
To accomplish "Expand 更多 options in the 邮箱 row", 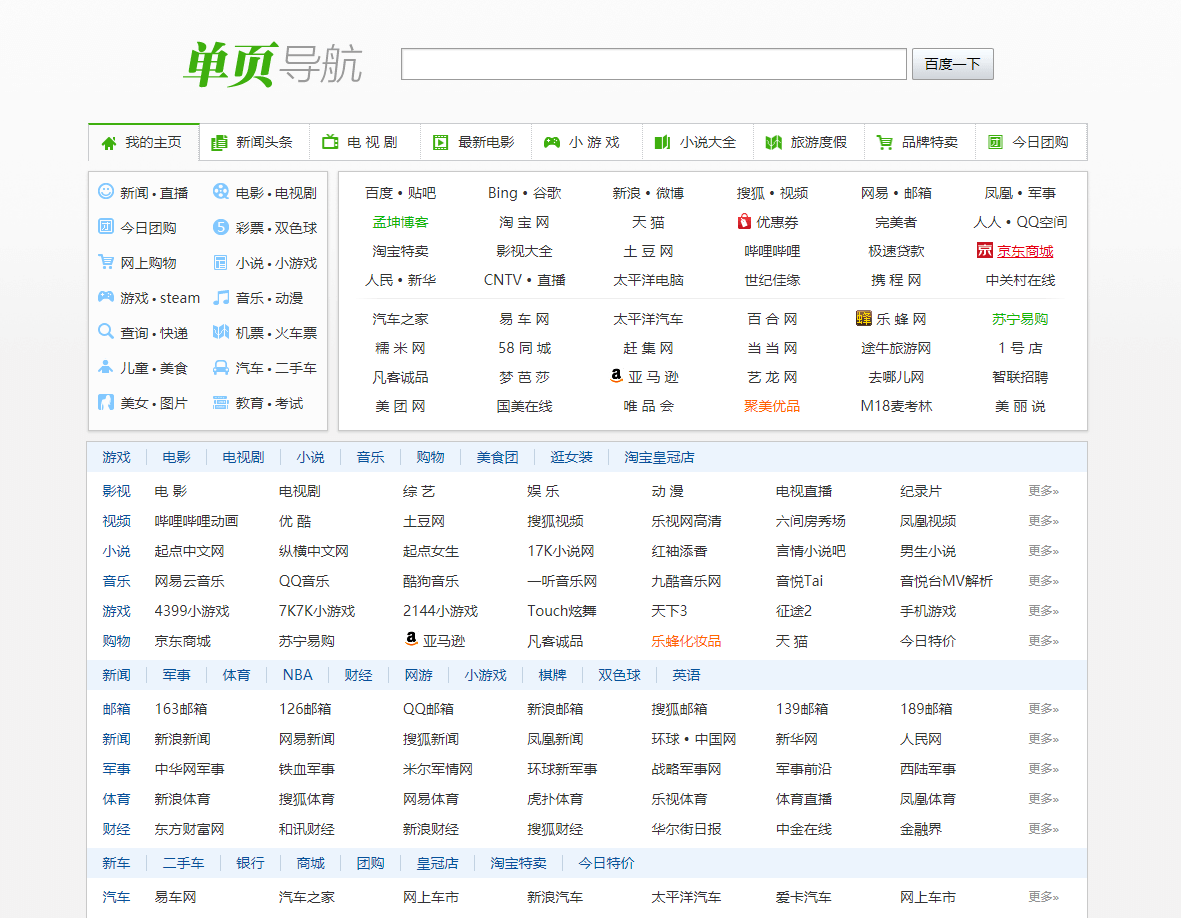I will (x=1041, y=709).
